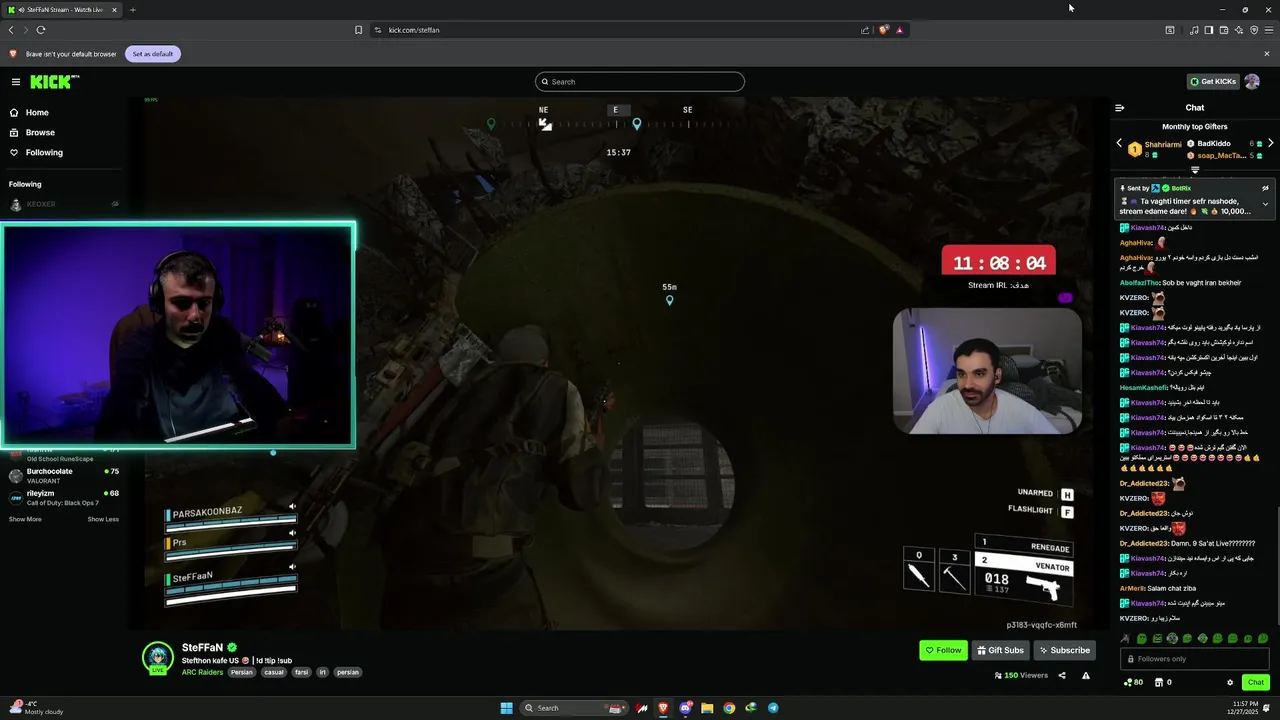Screen dimensions: 1280x720
Task: Click Get KICKs button
Action: point(1212,82)
